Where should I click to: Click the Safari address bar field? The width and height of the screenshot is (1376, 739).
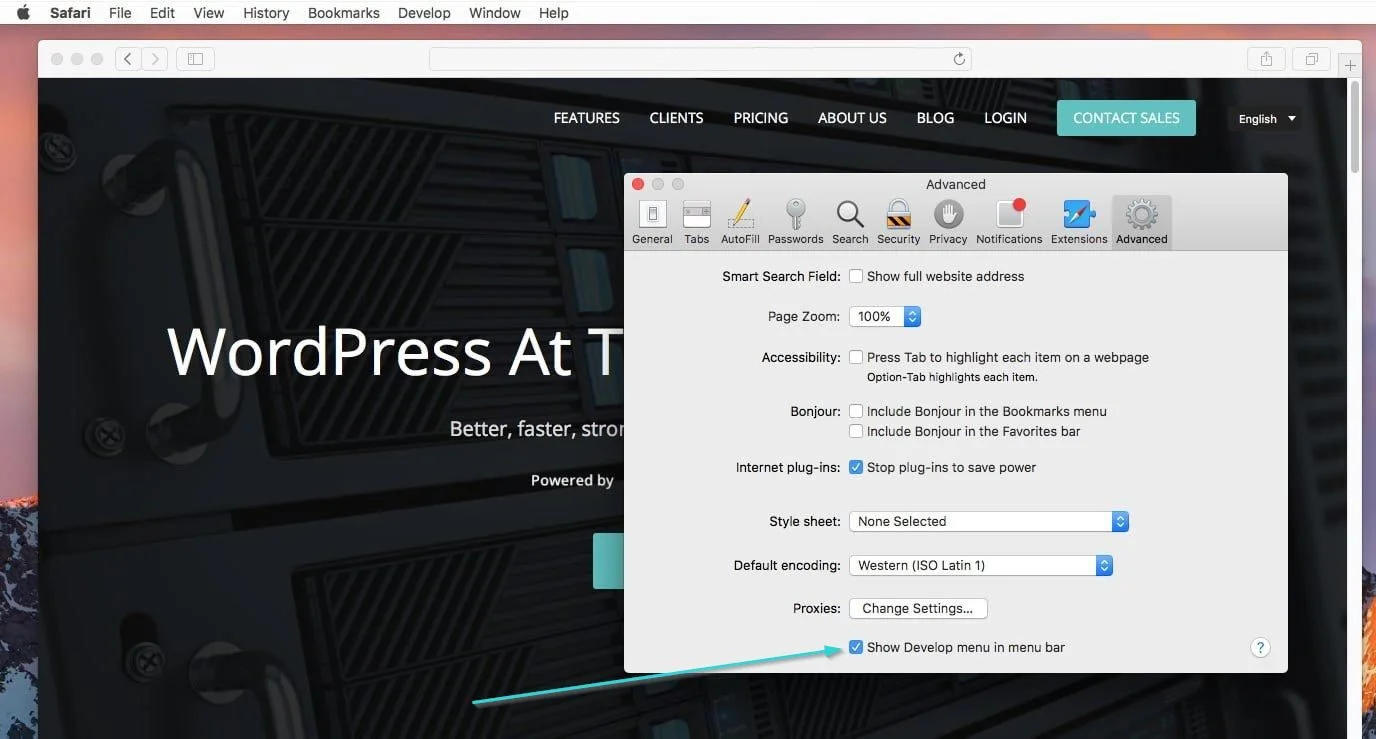point(700,59)
